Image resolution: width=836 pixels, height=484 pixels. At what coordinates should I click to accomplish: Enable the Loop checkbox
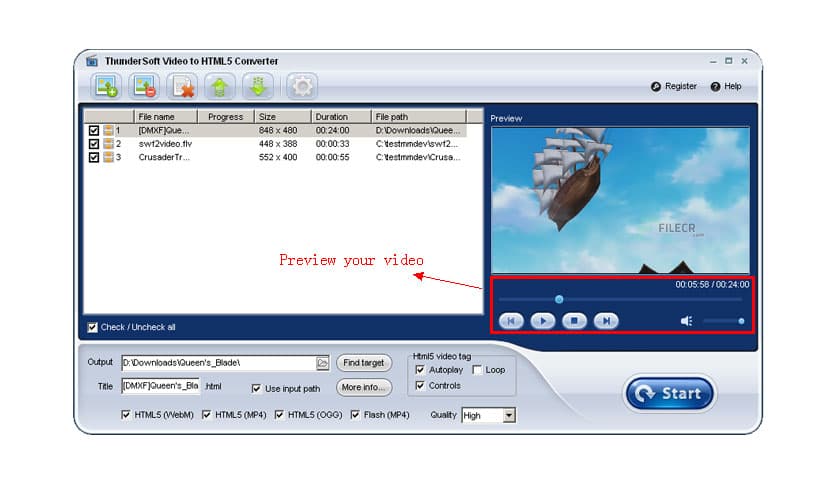(x=477, y=369)
